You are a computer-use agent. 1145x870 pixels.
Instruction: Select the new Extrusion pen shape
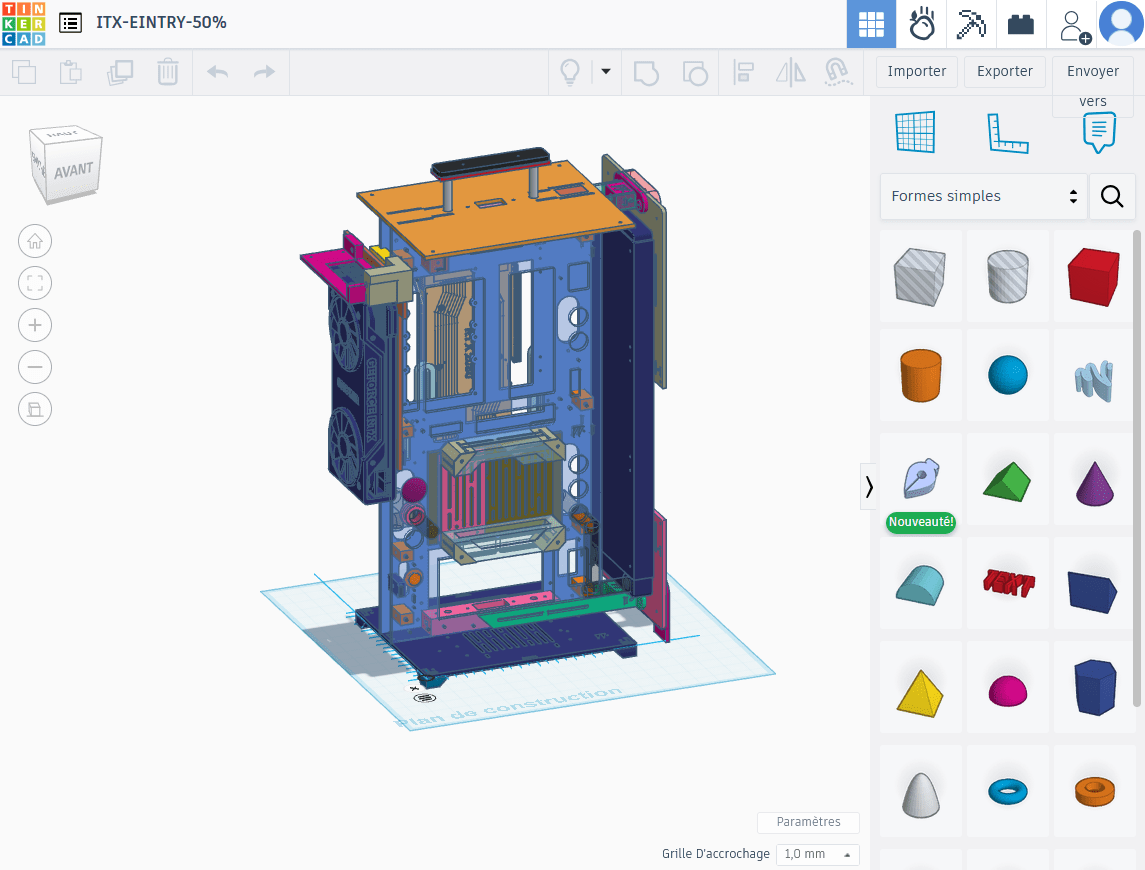coord(920,479)
